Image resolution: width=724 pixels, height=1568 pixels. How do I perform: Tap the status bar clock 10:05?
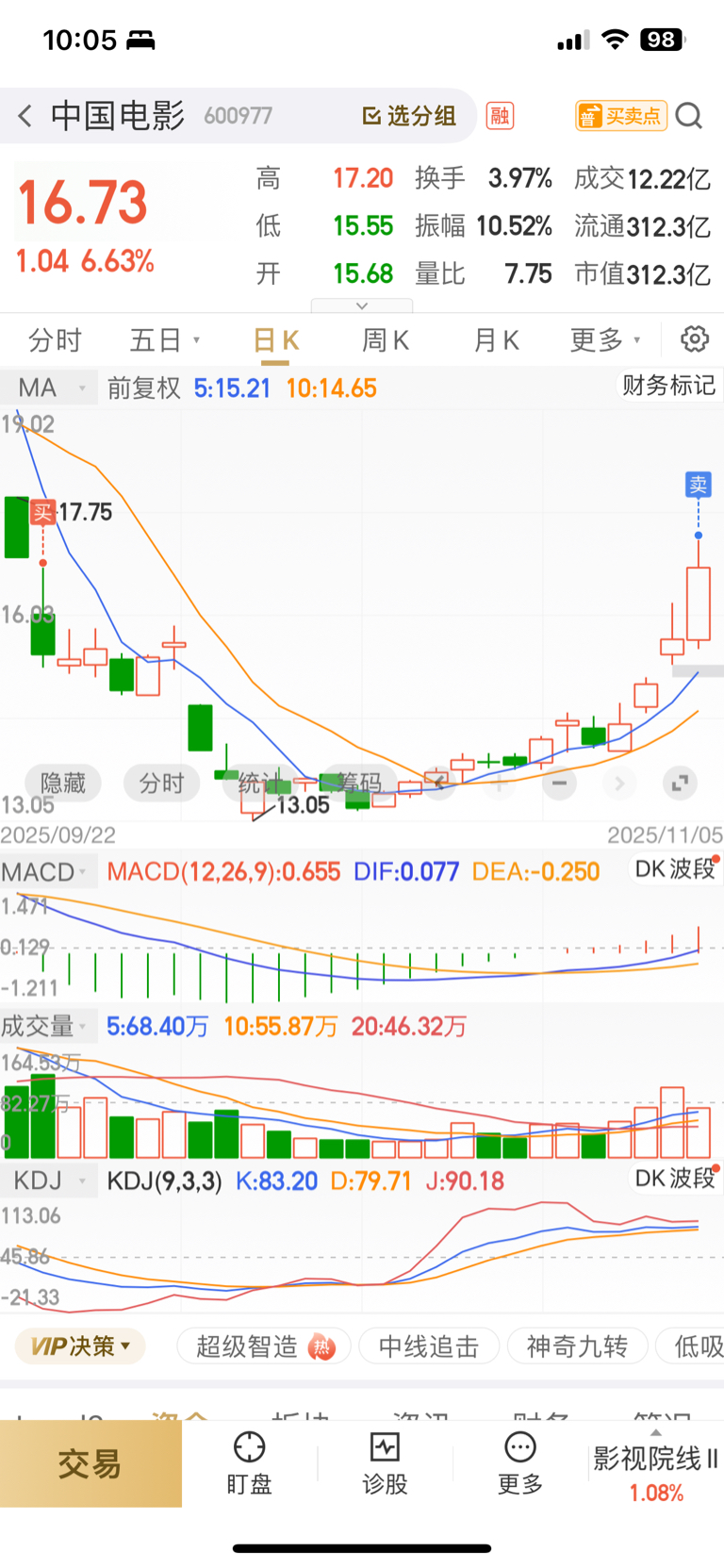pyautogui.click(x=79, y=40)
